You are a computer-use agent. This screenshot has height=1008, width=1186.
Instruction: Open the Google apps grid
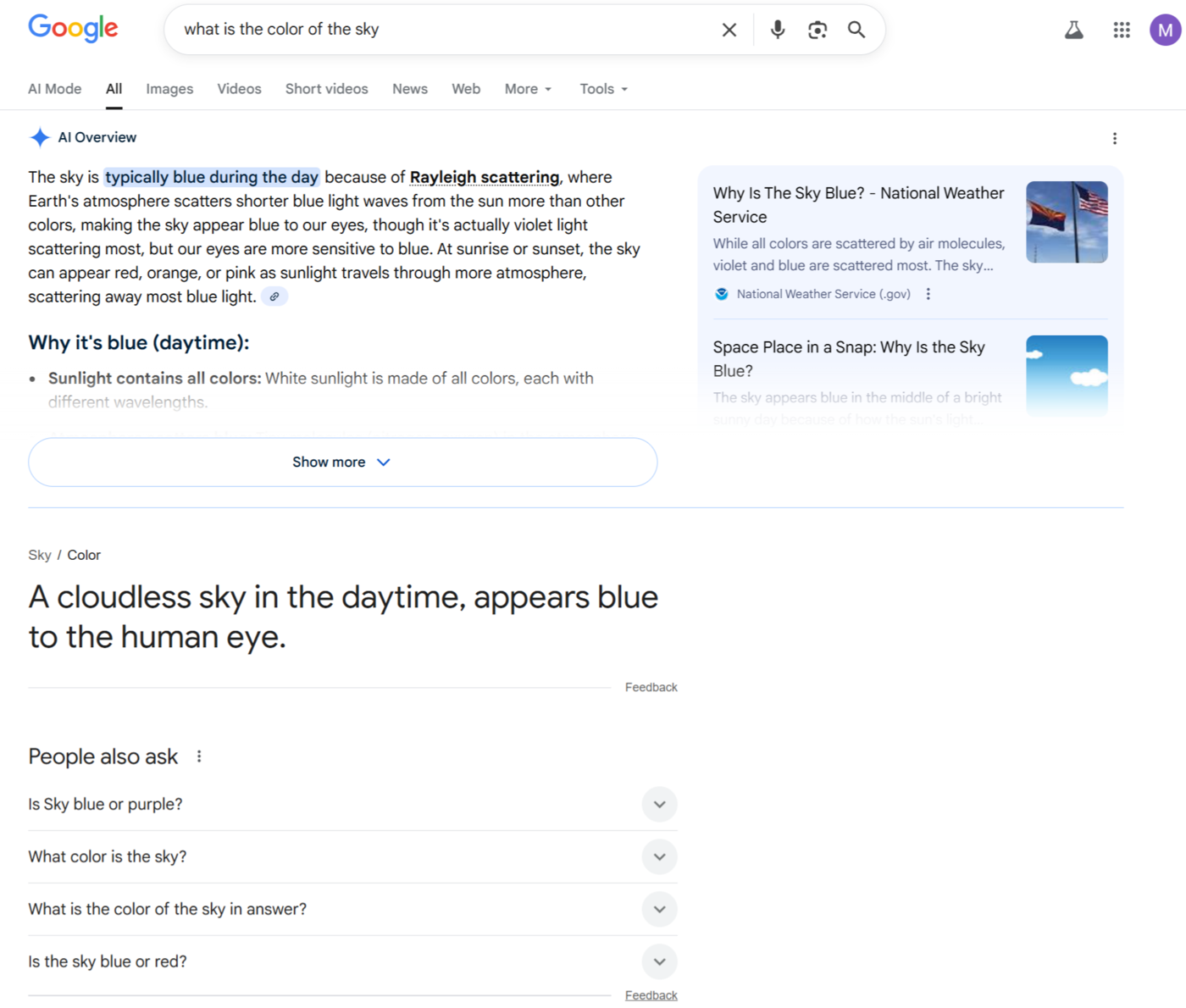point(1121,30)
